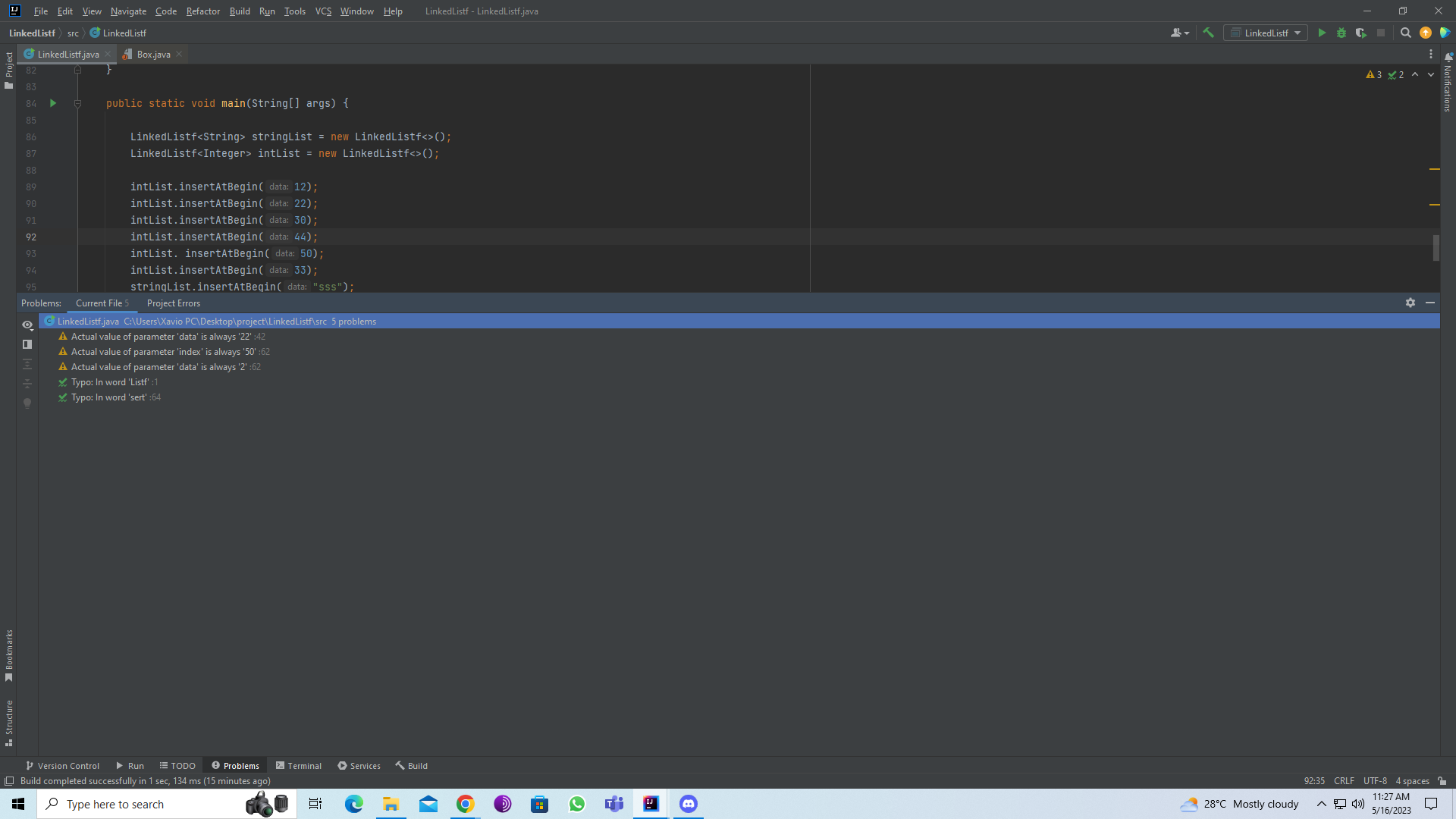Click the warnings count inspection indicator

click(x=1374, y=74)
